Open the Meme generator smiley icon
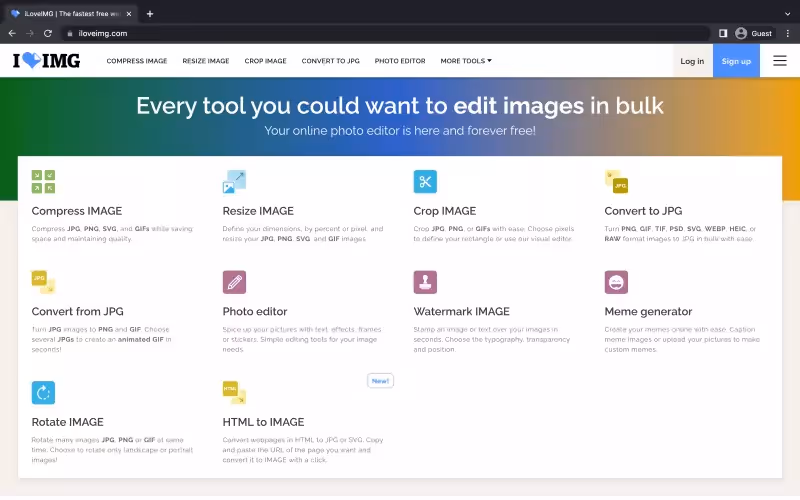The image size is (800, 500). (616, 282)
